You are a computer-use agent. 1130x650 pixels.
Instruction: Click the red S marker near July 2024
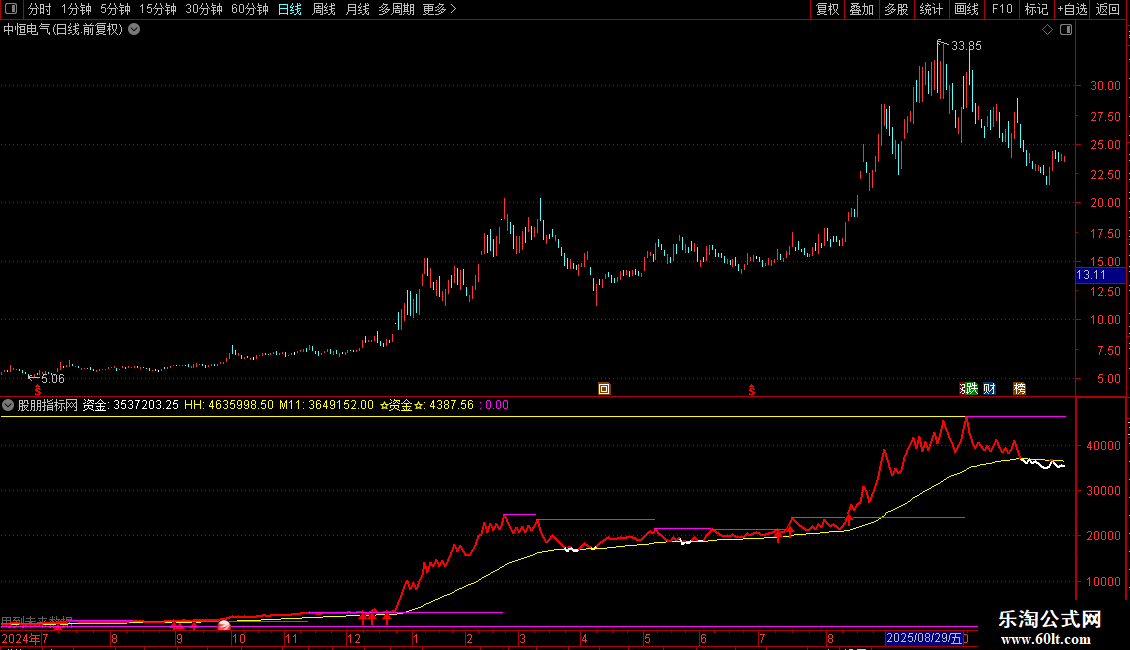(x=37, y=390)
